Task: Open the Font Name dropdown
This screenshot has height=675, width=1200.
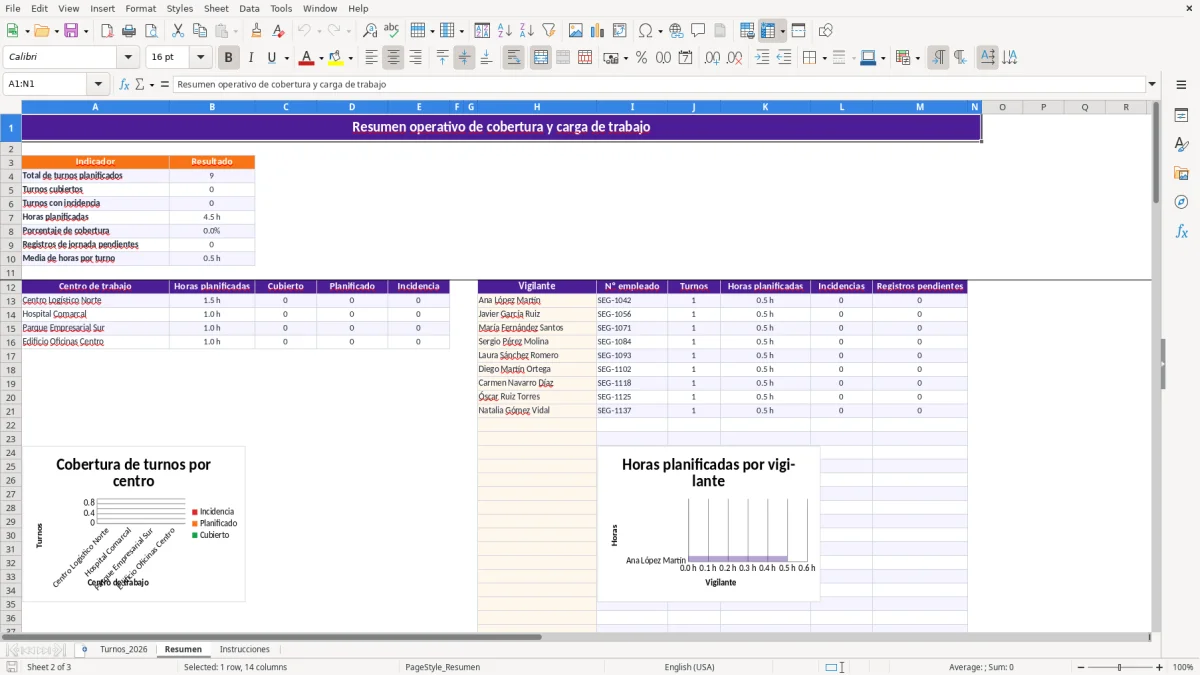Action: [128, 58]
